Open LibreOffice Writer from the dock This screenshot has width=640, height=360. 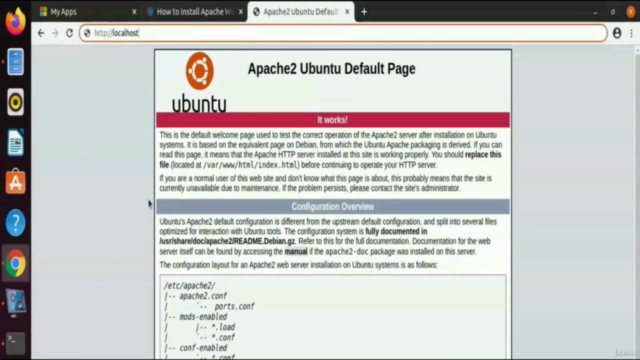point(15,142)
